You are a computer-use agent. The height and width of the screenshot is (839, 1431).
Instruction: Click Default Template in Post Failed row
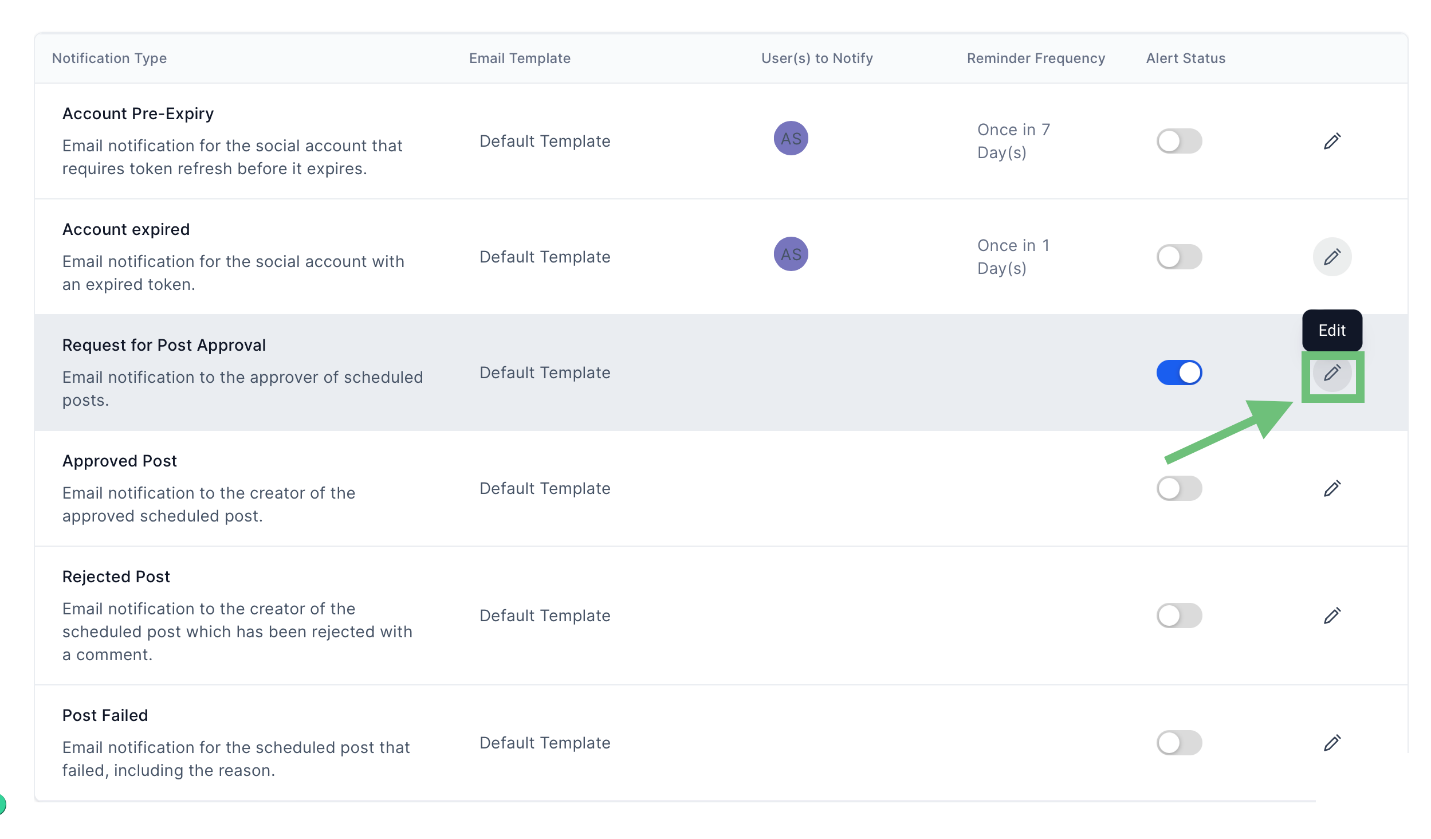[x=545, y=743]
